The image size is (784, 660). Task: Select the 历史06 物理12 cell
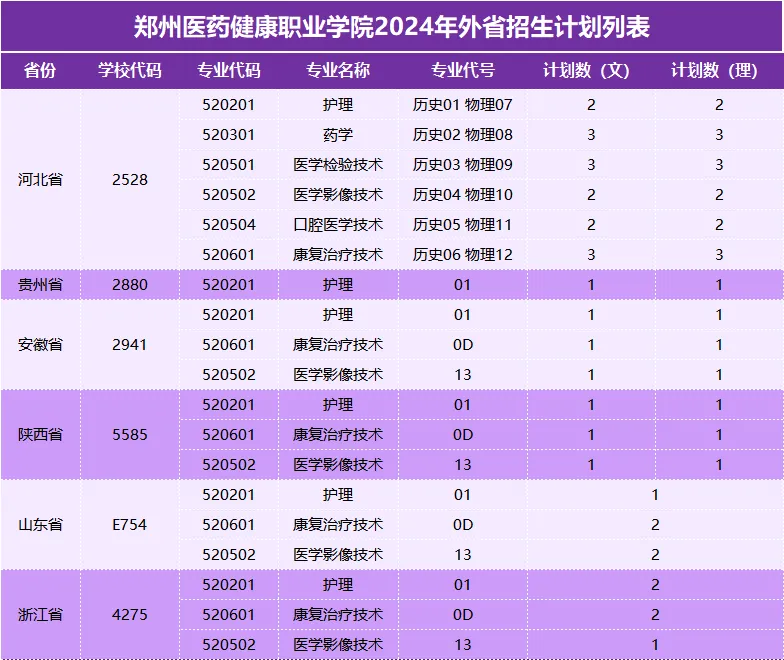(462, 254)
